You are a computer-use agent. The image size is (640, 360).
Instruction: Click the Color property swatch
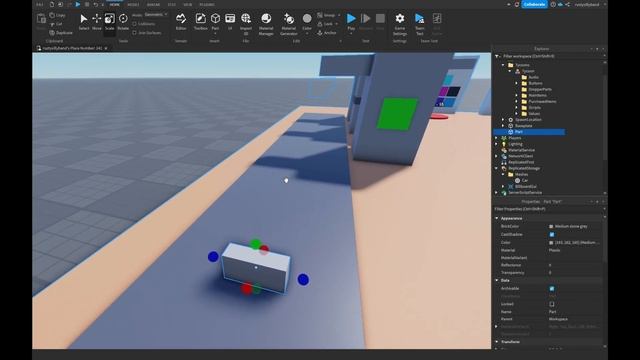tap(551, 243)
